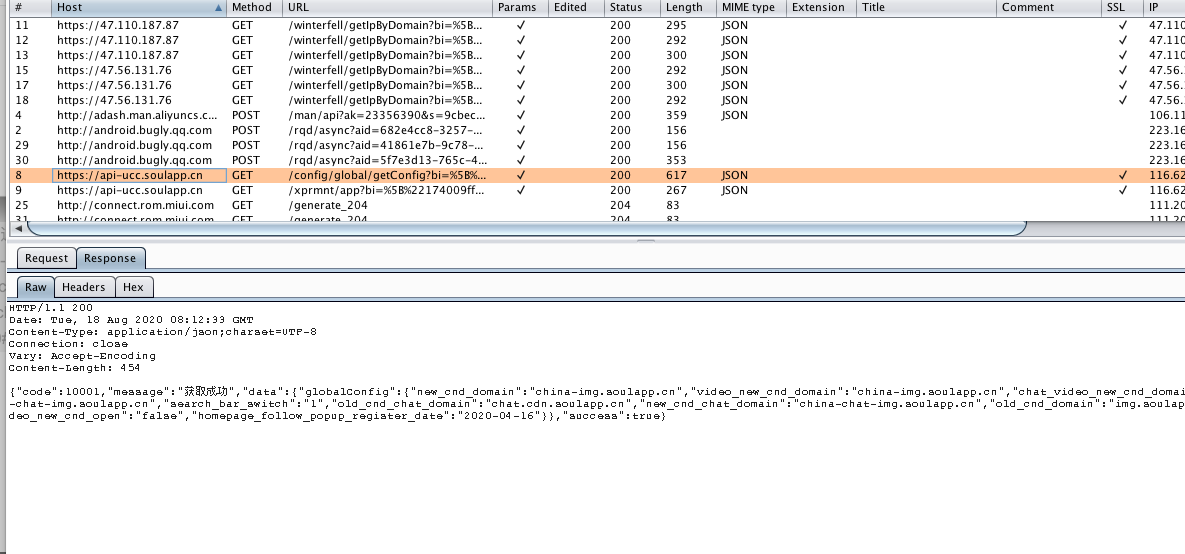
Task: Select row 17 in the history table
Action: [x=597, y=85]
